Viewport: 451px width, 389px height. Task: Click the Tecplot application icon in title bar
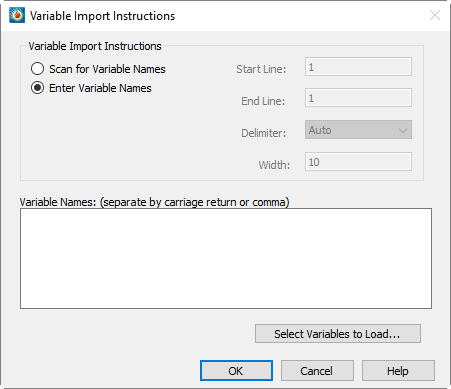pos(17,15)
